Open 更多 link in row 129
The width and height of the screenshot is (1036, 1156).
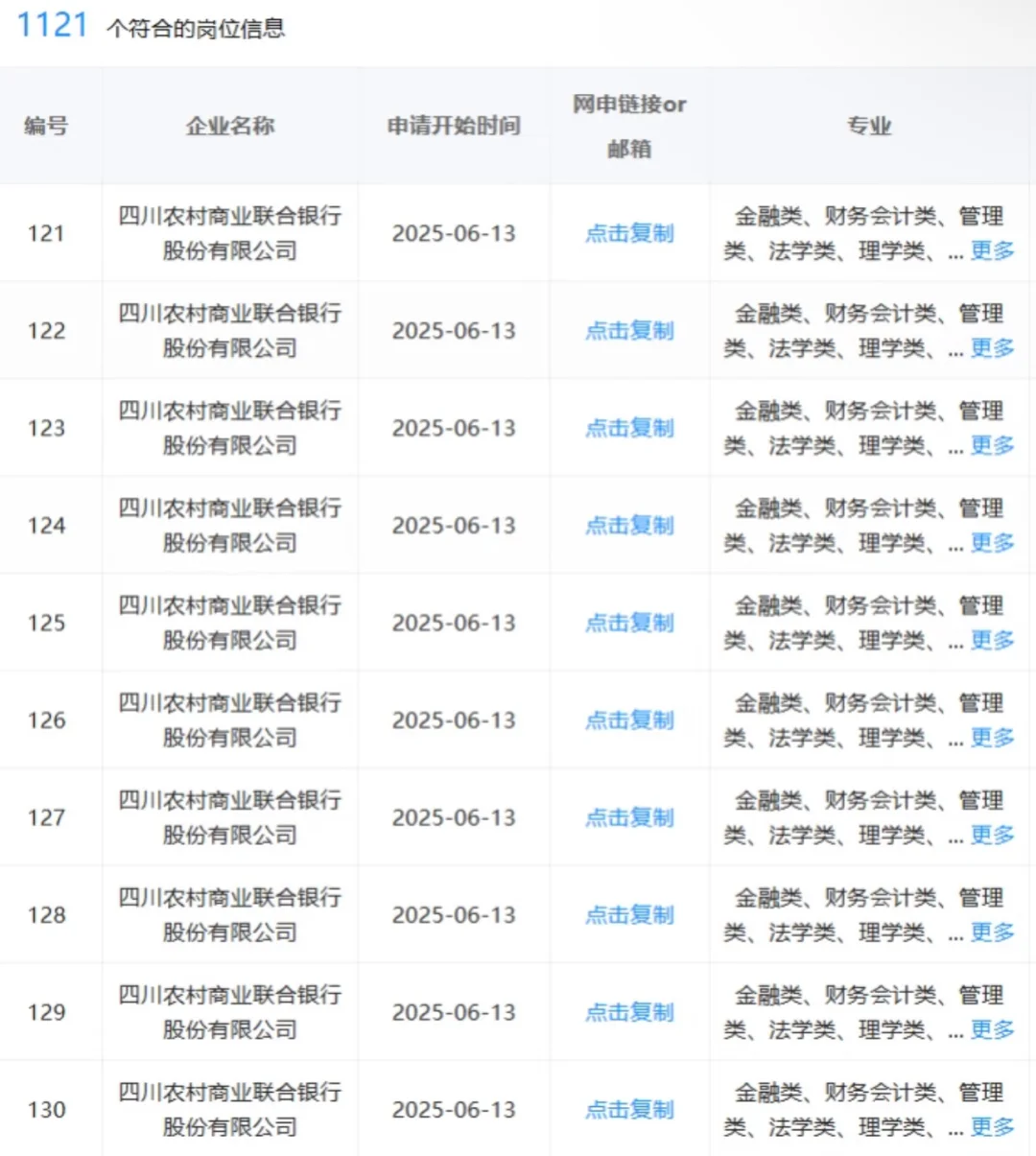992,1029
